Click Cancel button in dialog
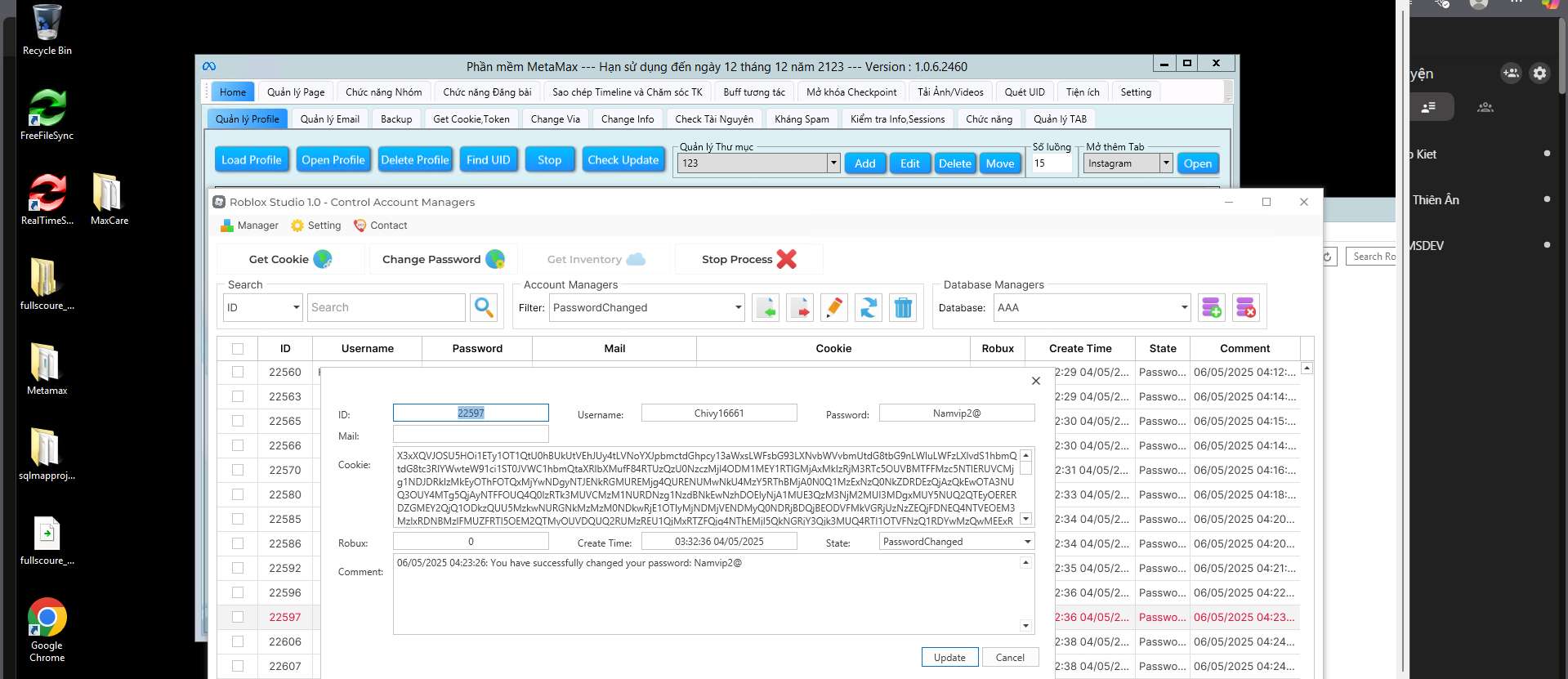 (x=1010, y=657)
